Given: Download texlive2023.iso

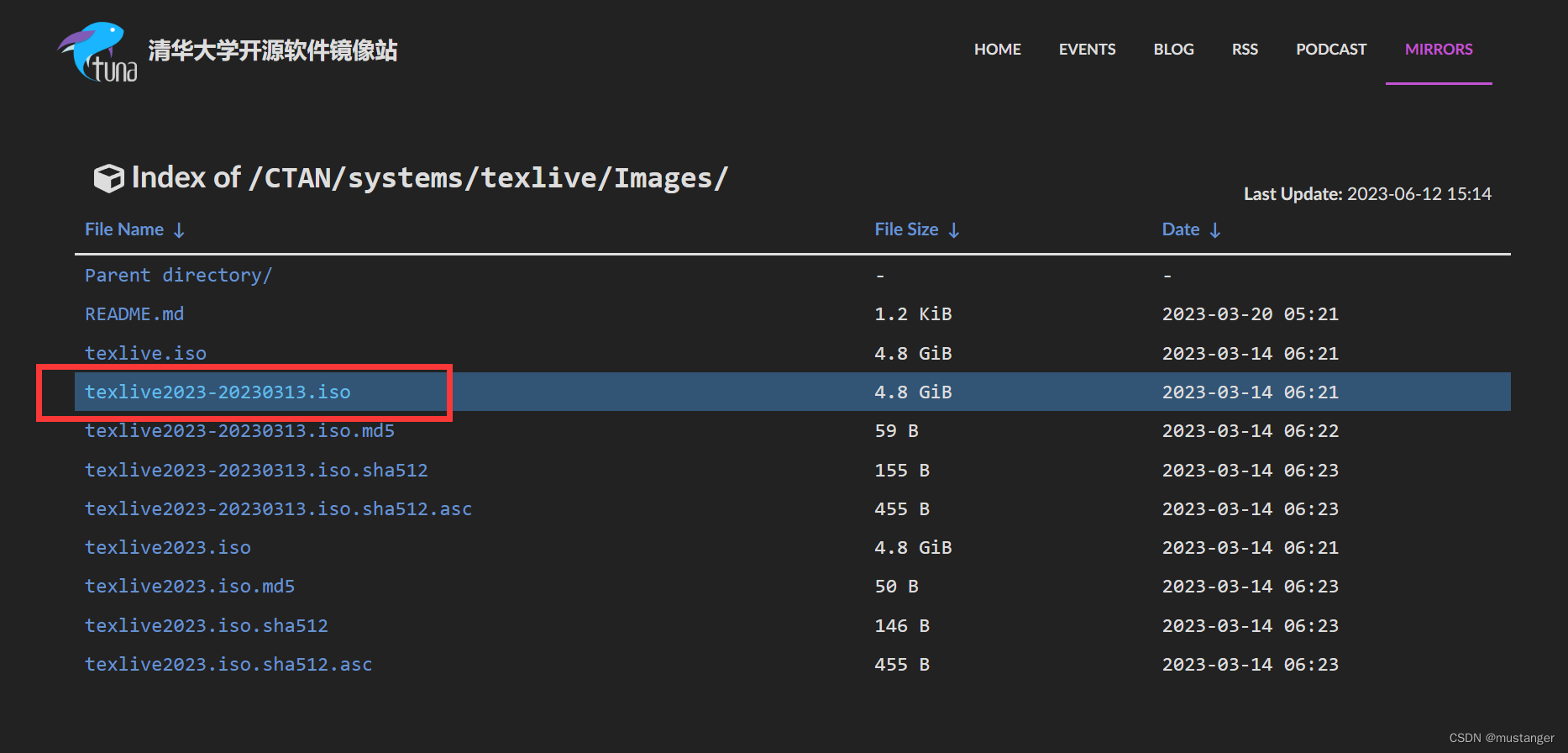Looking at the screenshot, I should [168, 547].
